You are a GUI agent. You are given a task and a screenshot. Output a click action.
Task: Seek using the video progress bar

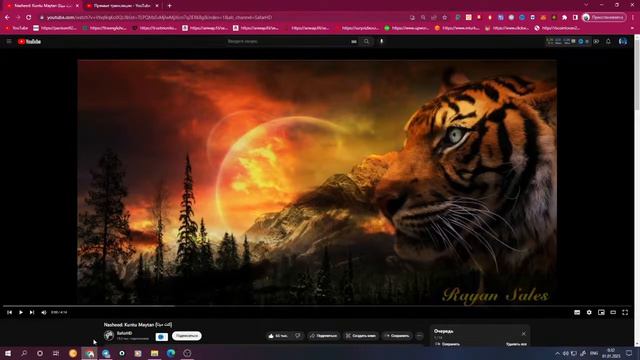coord(316,305)
